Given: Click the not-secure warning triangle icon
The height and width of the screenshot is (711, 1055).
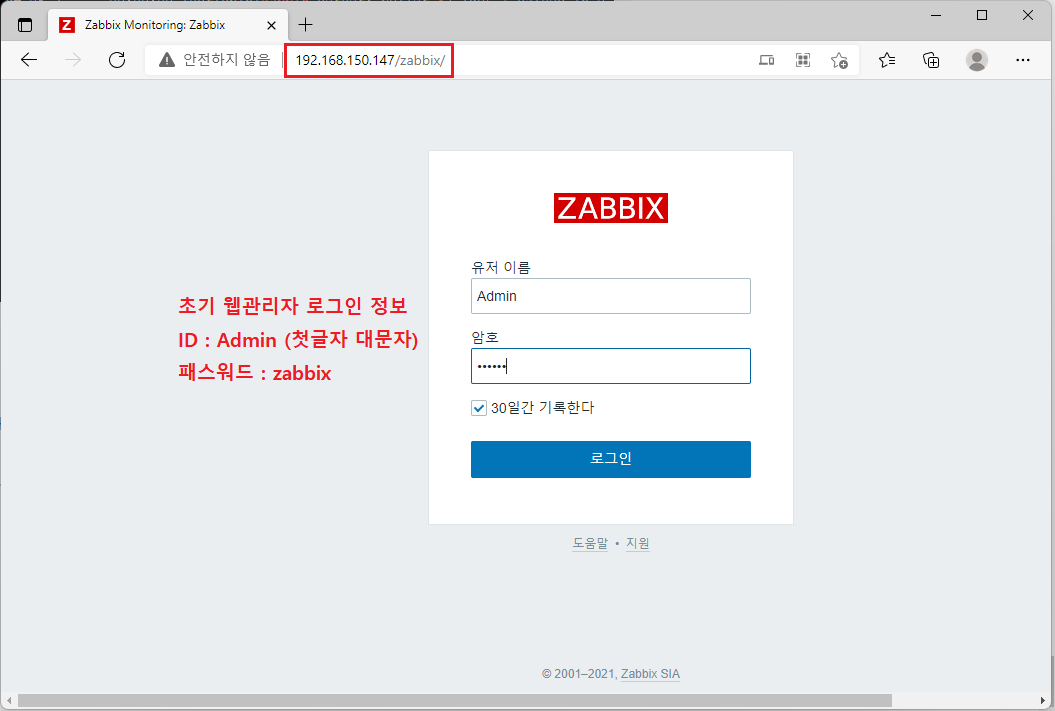Looking at the screenshot, I should coord(167,60).
